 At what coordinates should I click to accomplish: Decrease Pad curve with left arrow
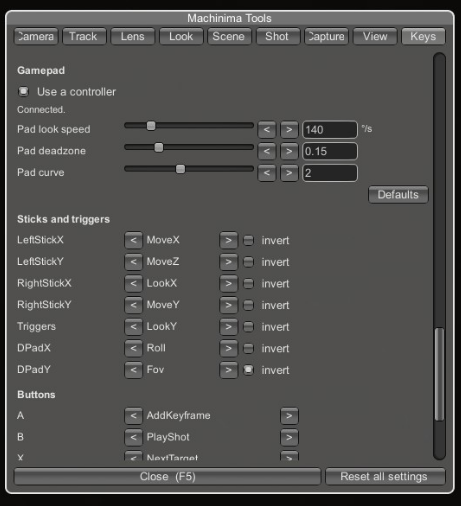(267, 173)
